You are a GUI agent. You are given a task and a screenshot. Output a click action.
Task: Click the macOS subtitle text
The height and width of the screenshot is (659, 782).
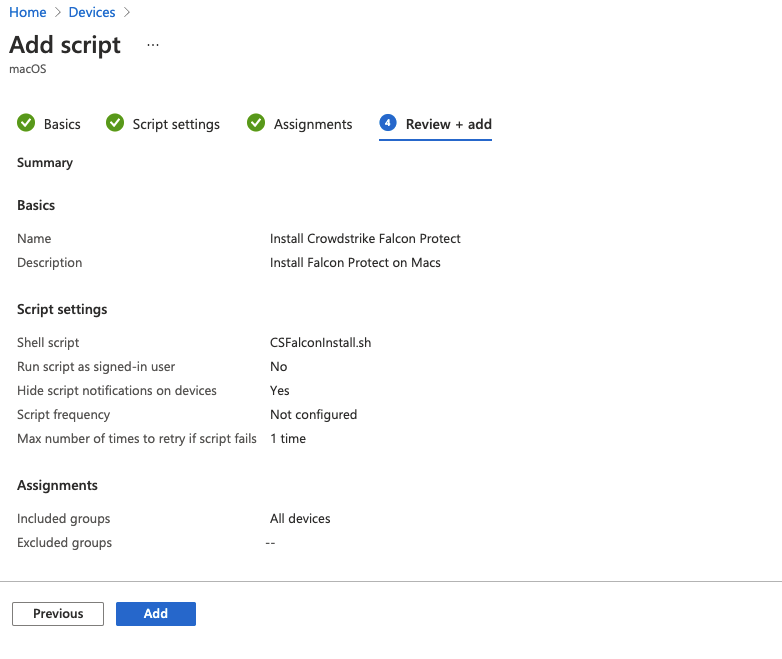point(27,69)
